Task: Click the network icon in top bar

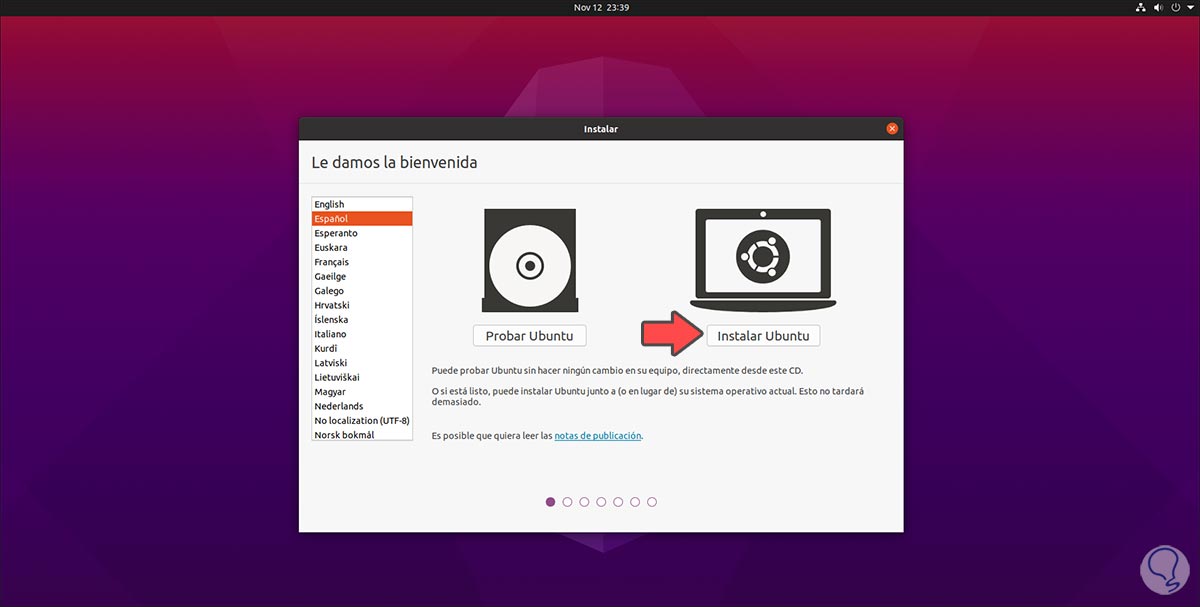Action: point(1143,8)
